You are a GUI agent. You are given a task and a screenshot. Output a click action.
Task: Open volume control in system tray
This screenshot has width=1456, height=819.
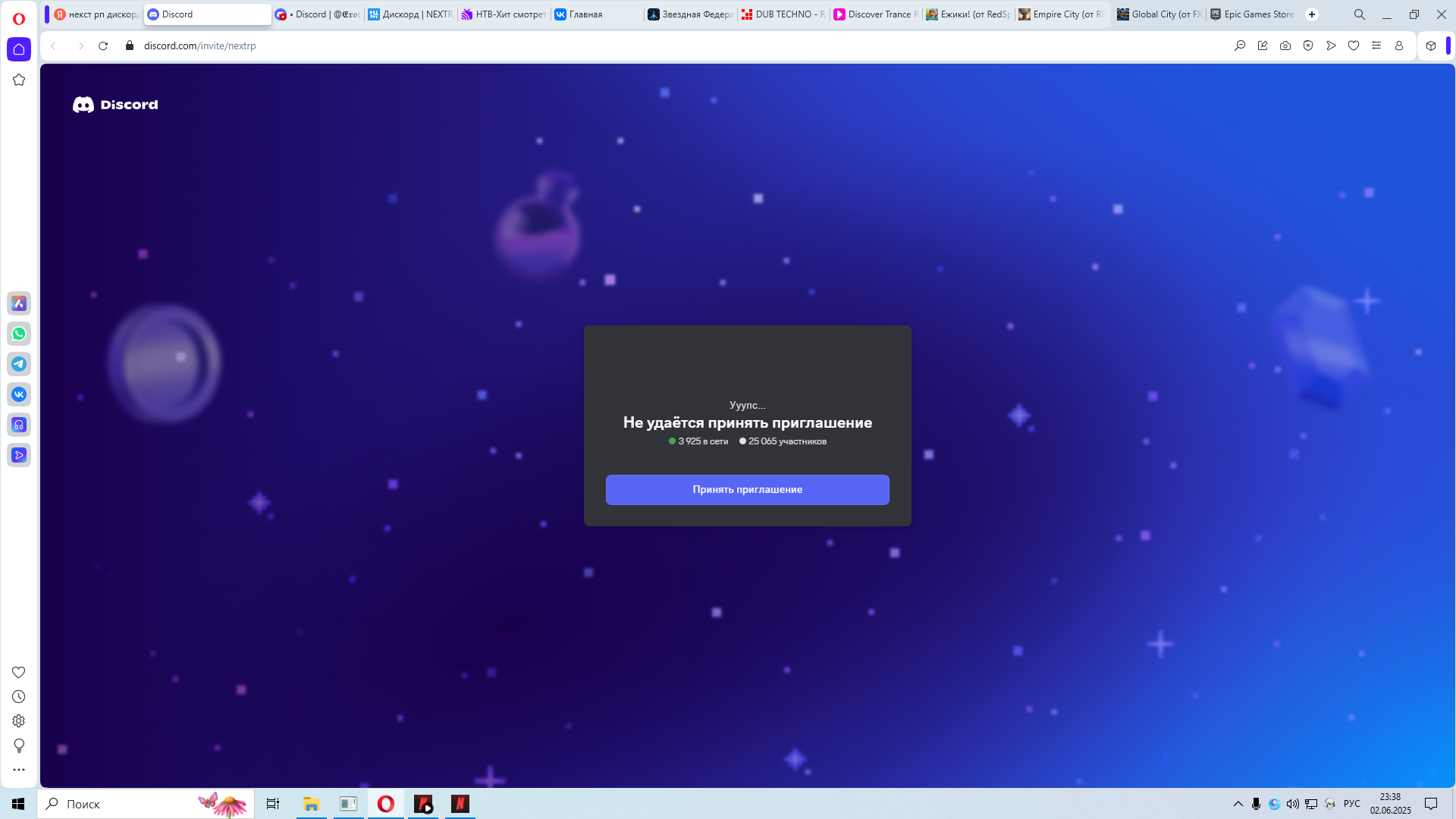[x=1293, y=804]
